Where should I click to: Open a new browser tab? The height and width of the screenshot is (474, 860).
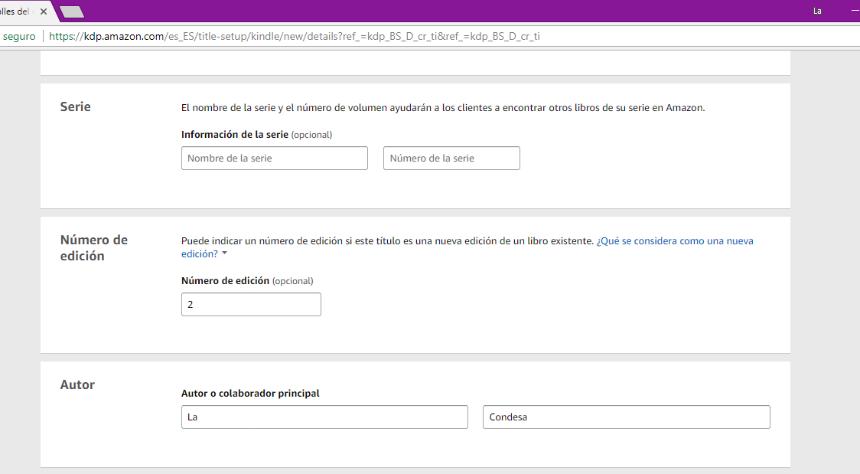[72, 12]
